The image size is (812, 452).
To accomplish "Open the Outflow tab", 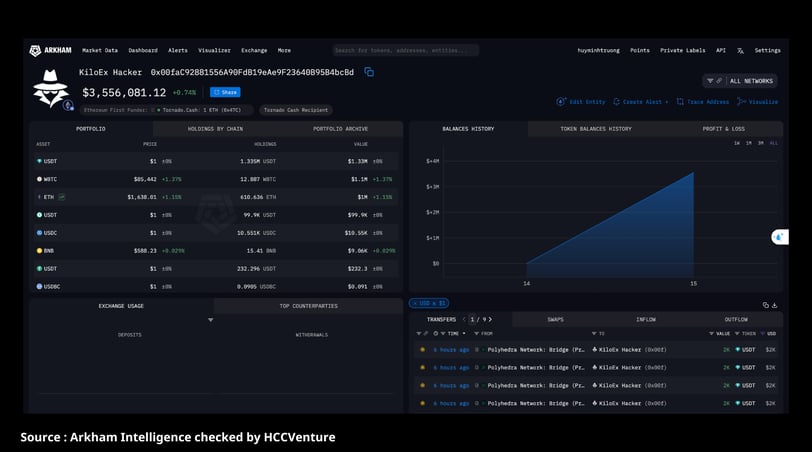I will point(736,319).
